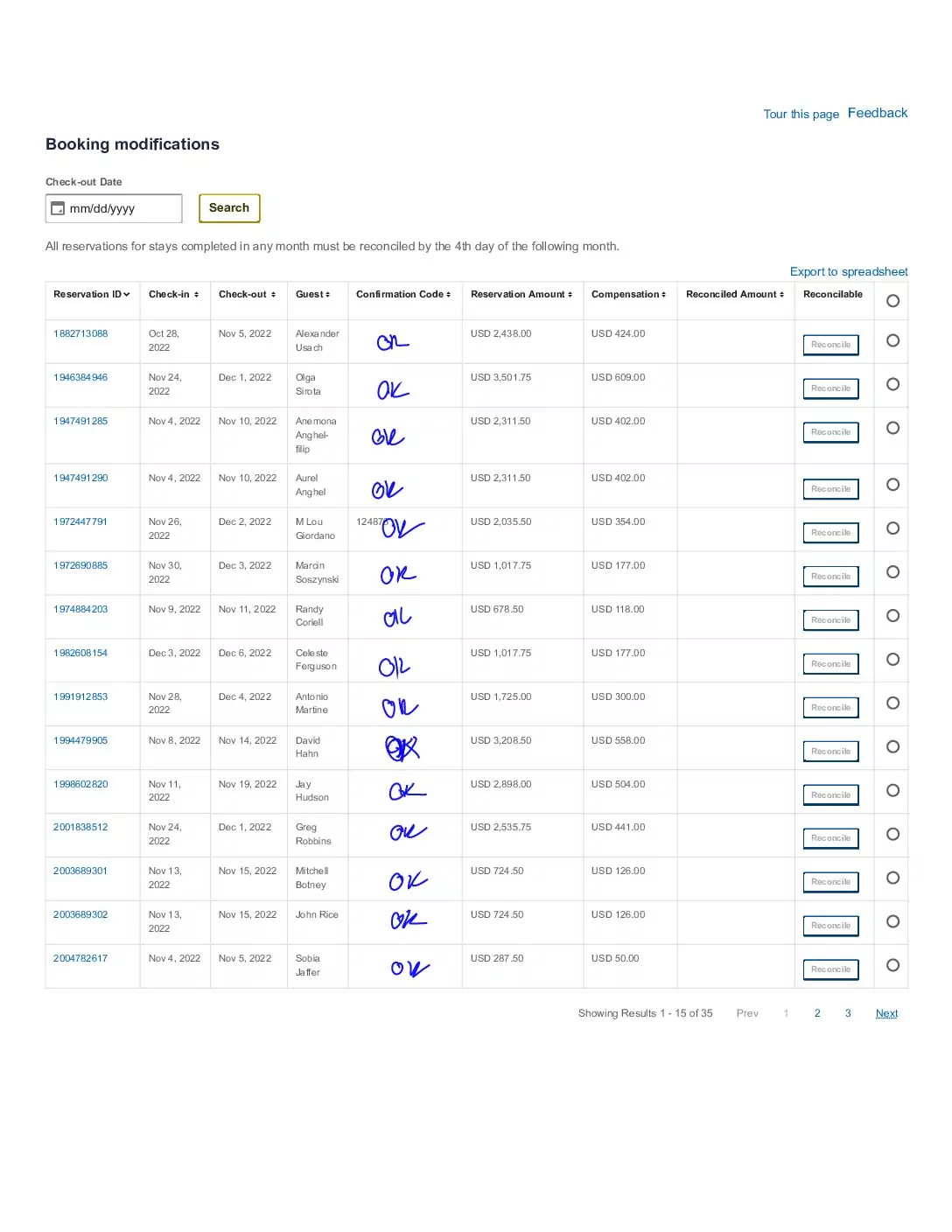Select all rows with header radio button
Image resolution: width=952 pixels, height=1232 pixels.
click(892, 301)
